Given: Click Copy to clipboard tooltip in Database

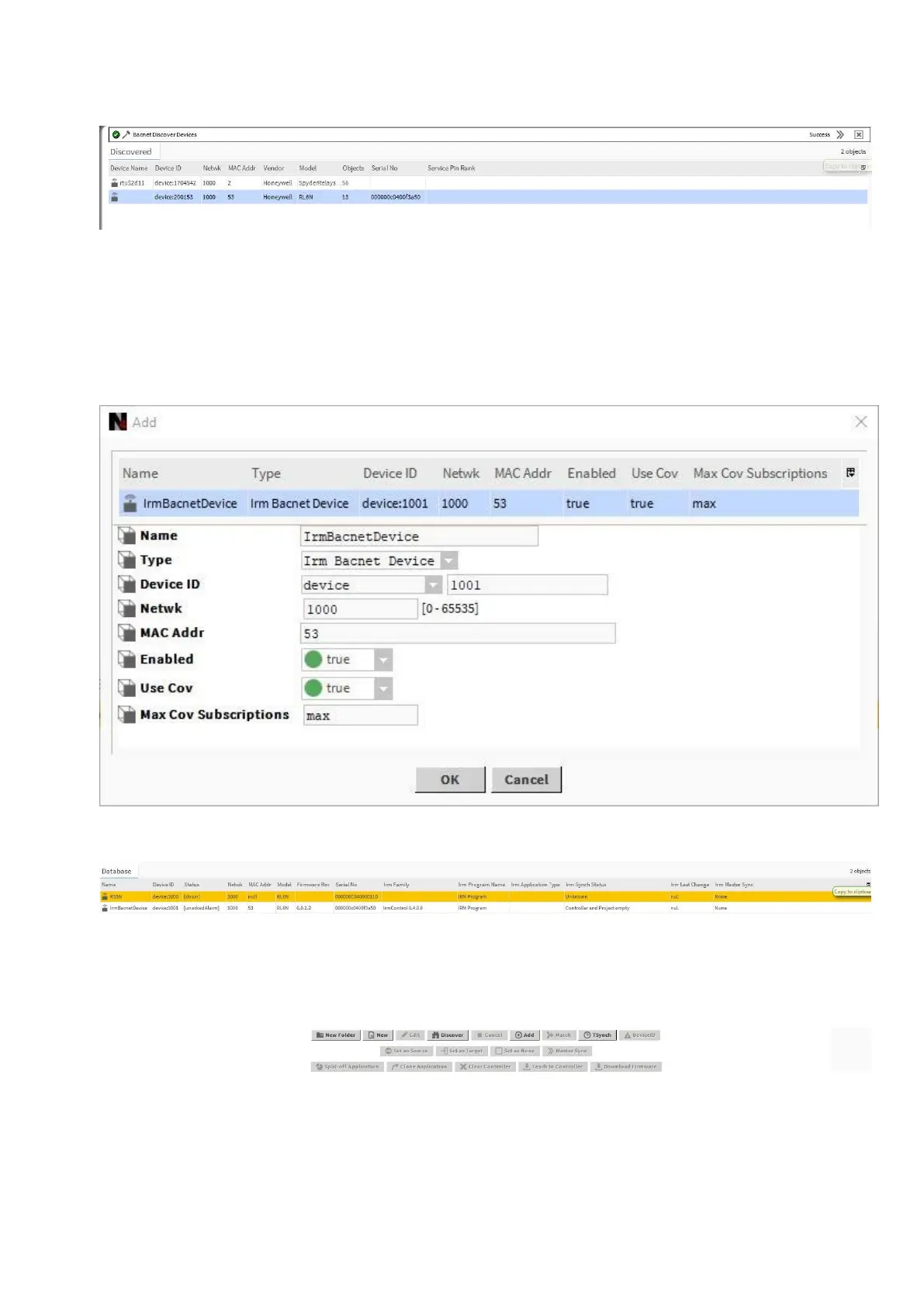Looking at the screenshot, I should pyautogui.click(x=852, y=892).
